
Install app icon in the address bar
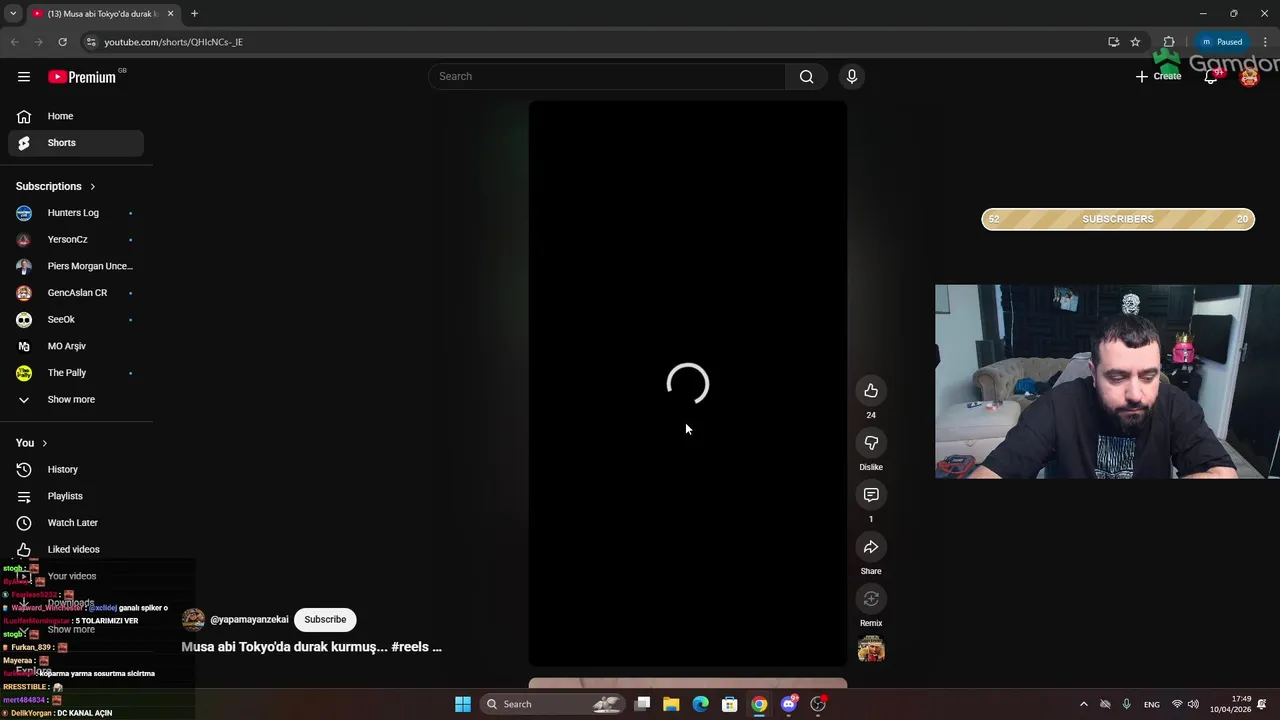[1113, 42]
